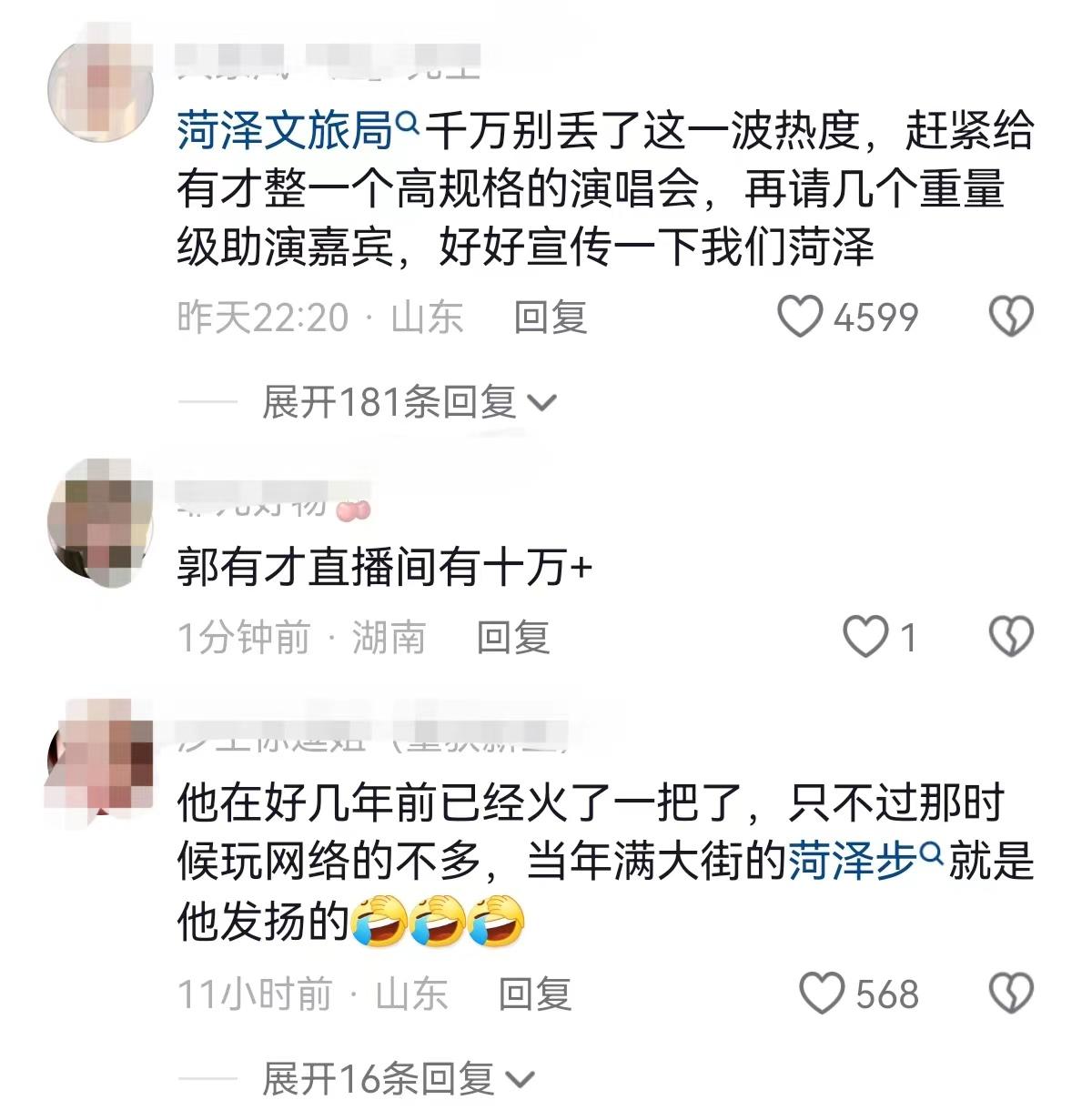Expand 展开181条回复 replies
Image resolution: width=1092 pixels, height=1120 pixels.
(409, 401)
